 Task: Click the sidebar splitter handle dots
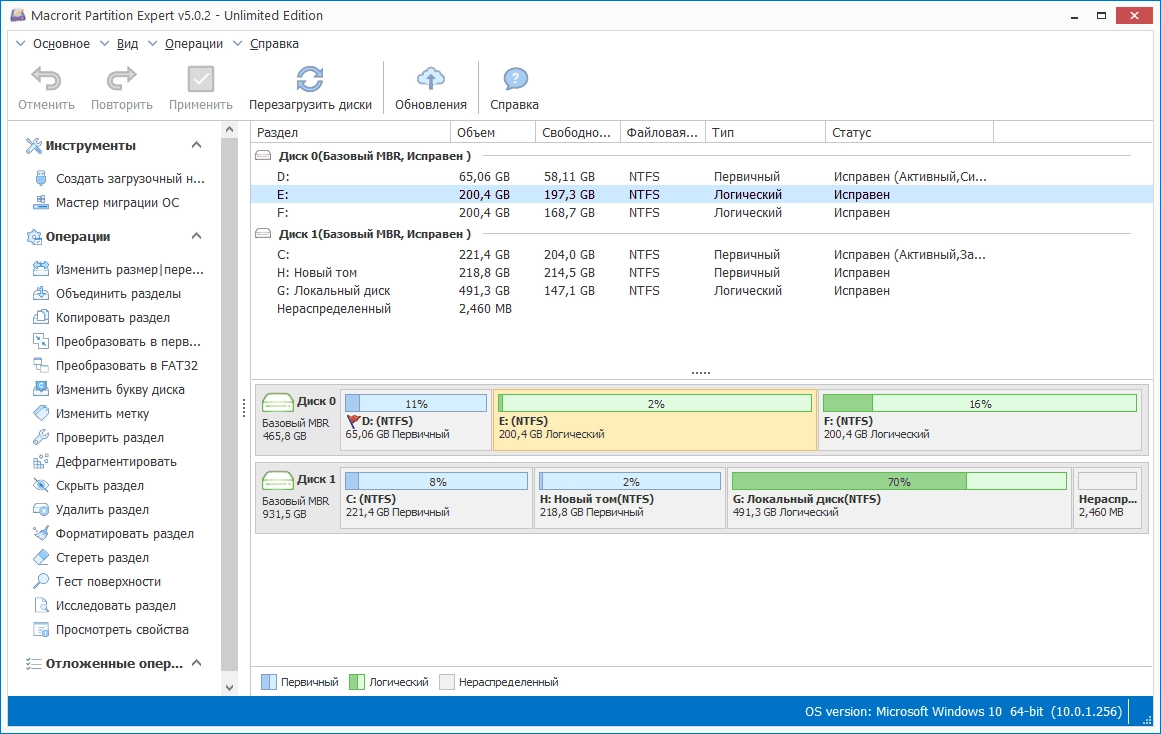[x=244, y=408]
